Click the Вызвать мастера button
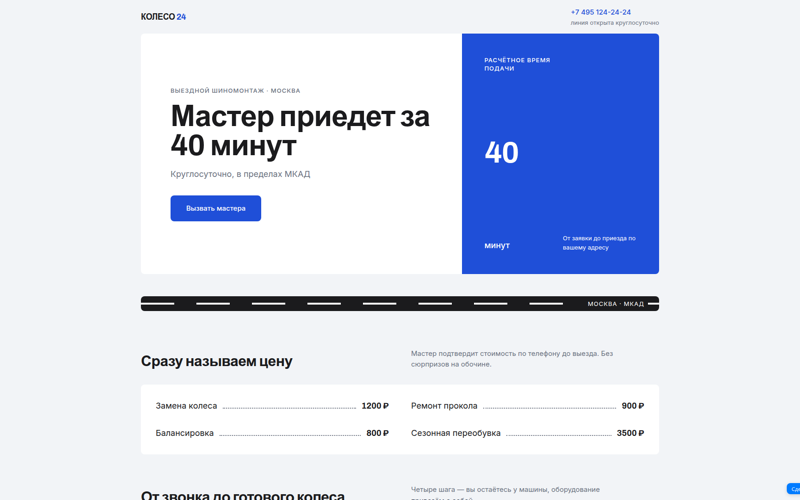 pyautogui.click(x=216, y=208)
